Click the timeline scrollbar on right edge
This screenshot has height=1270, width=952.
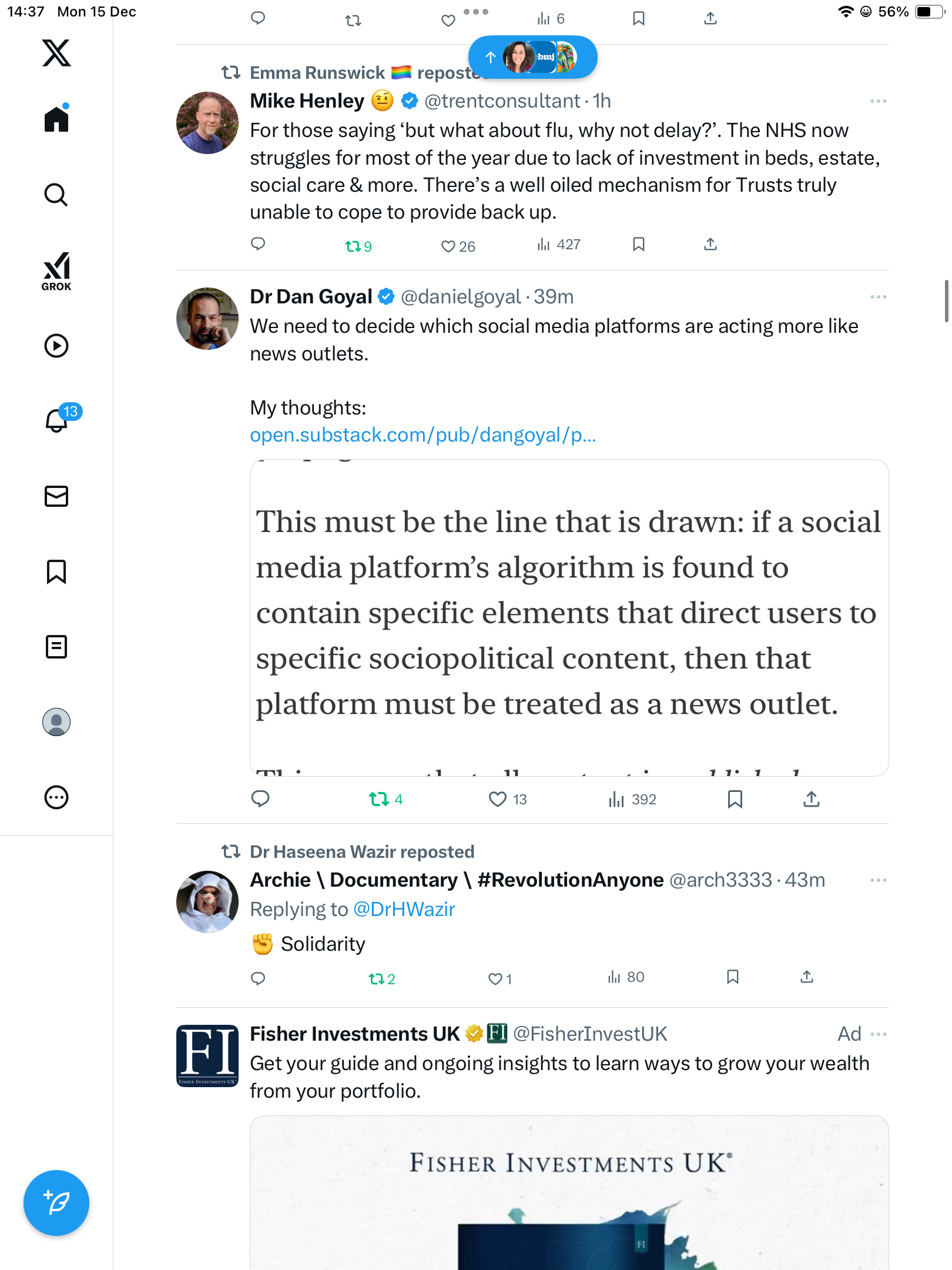coord(946,301)
